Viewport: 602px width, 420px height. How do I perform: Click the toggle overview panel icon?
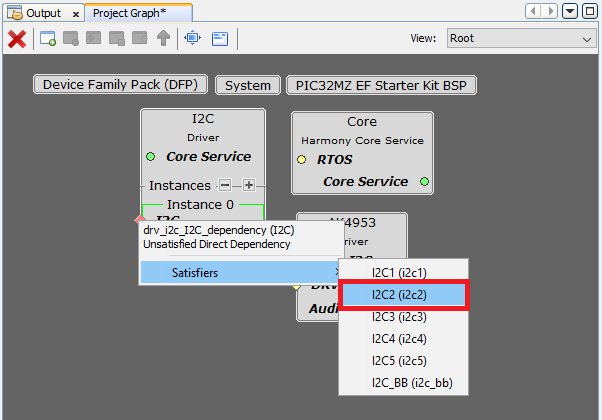tap(219, 39)
